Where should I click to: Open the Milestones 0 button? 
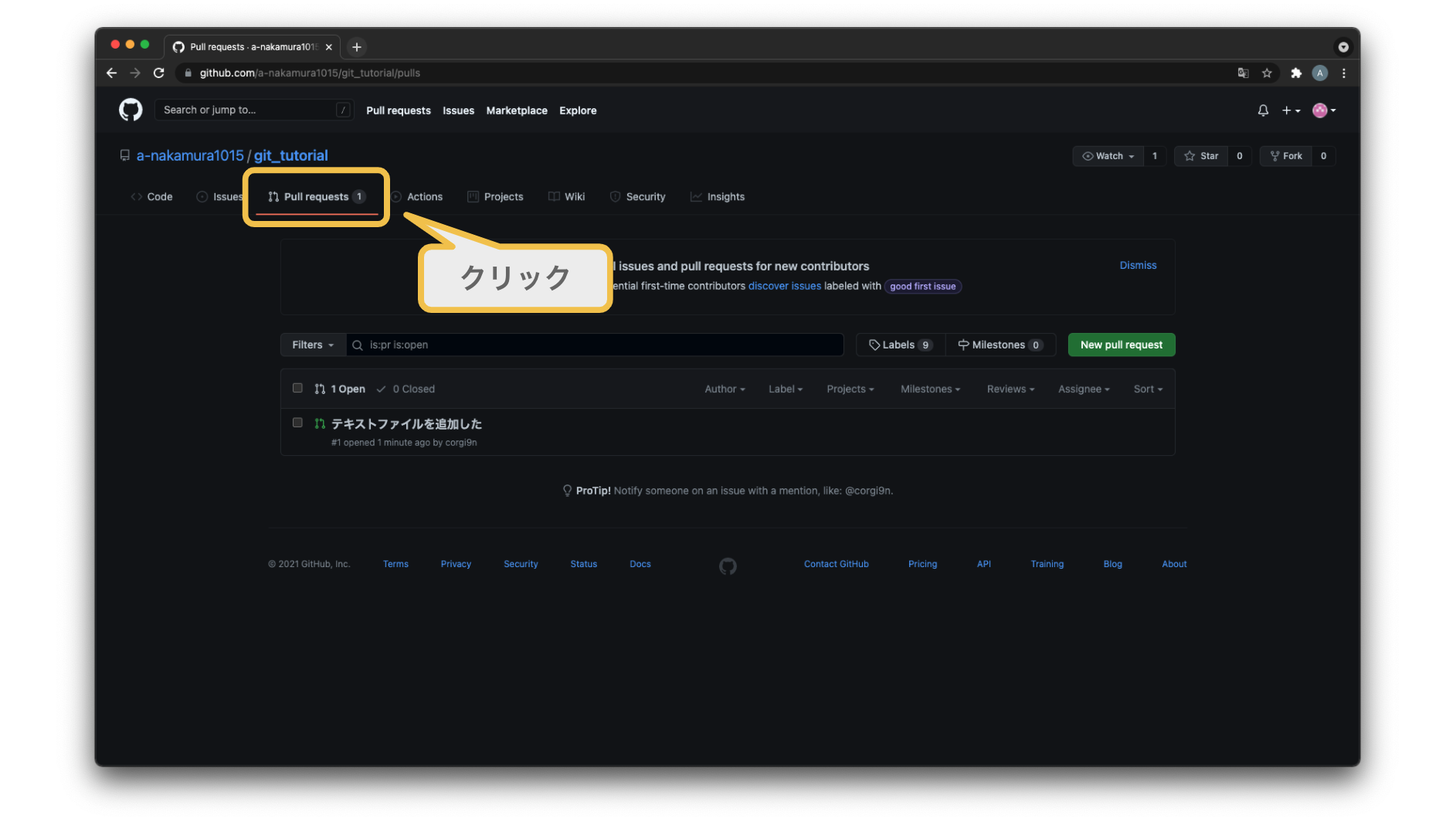pos(1000,345)
